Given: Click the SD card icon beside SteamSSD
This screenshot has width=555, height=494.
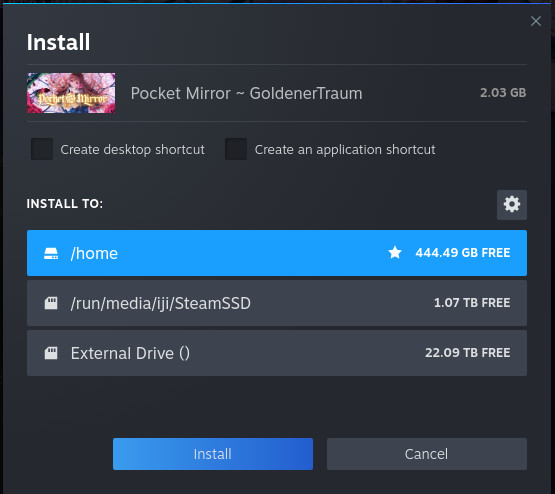Looking at the screenshot, I should [x=51, y=303].
